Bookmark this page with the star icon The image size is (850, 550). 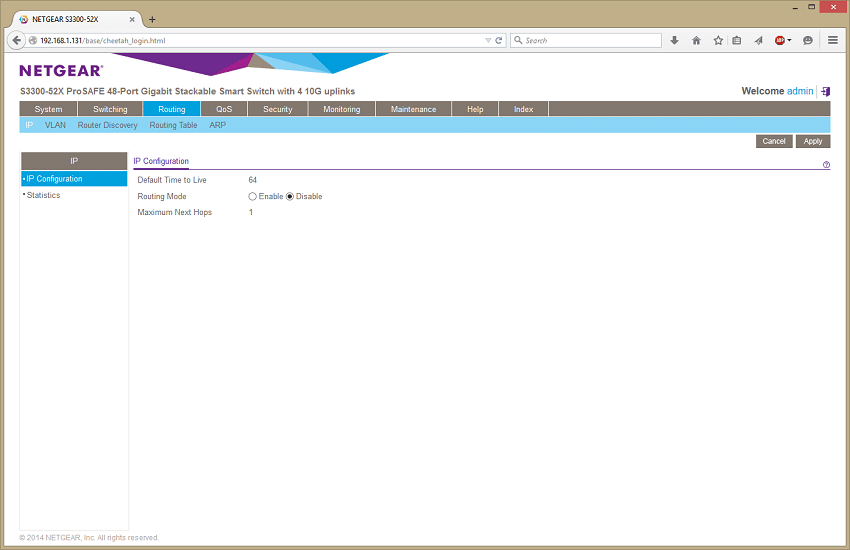pos(718,40)
